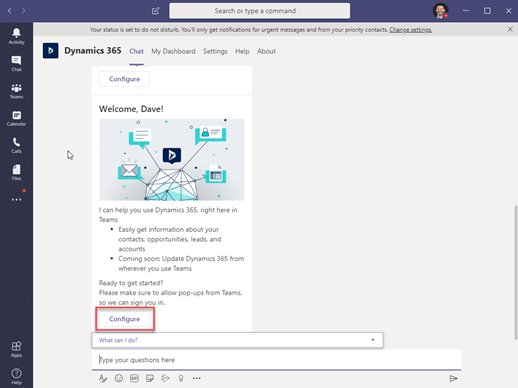518x388 pixels.
Task: Go back with the left arrow
Action: pos(10,11)
